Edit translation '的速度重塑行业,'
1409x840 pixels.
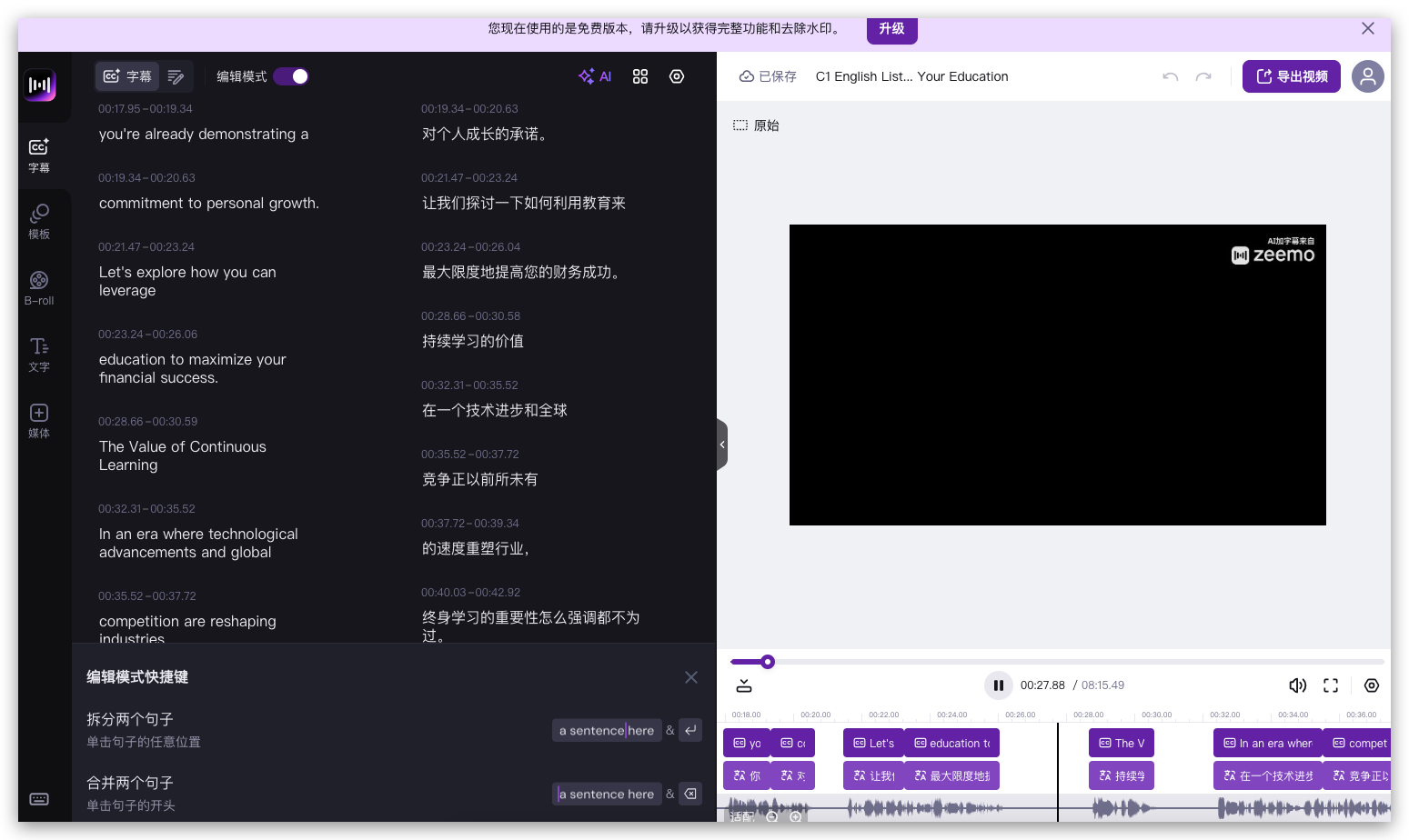tap(476, 549)
